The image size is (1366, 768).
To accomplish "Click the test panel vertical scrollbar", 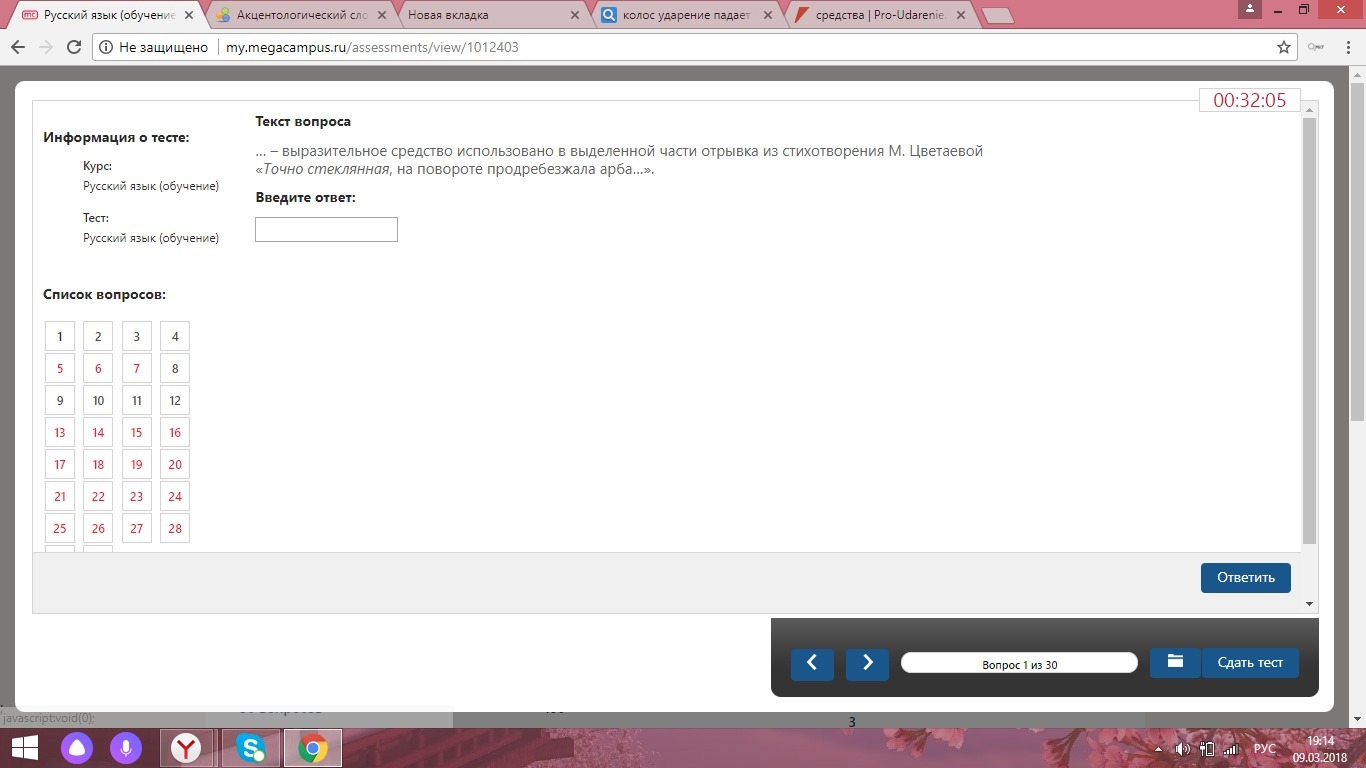I will coord(1310,331).
